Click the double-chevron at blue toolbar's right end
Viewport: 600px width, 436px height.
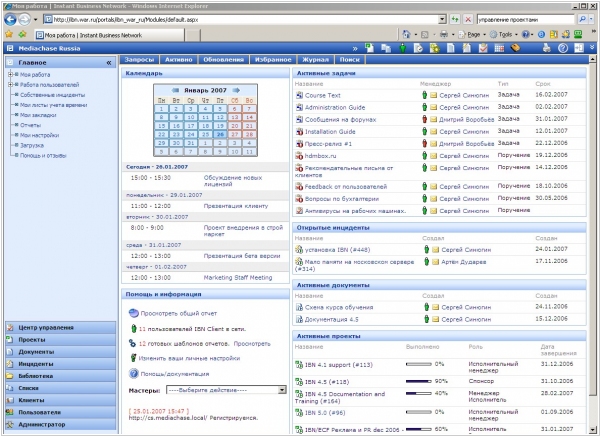click(592, 47)
